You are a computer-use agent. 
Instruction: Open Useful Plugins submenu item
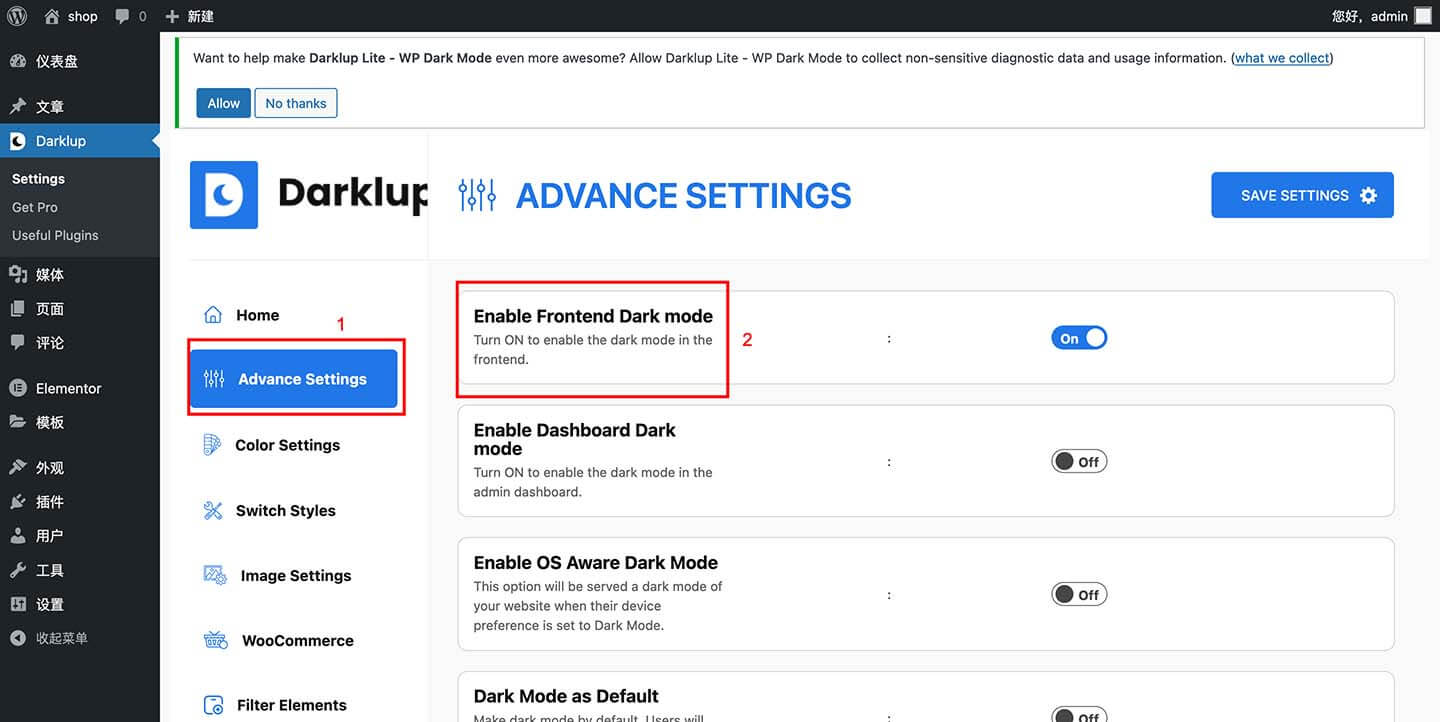pyautogui.click(x=55, y=235)
